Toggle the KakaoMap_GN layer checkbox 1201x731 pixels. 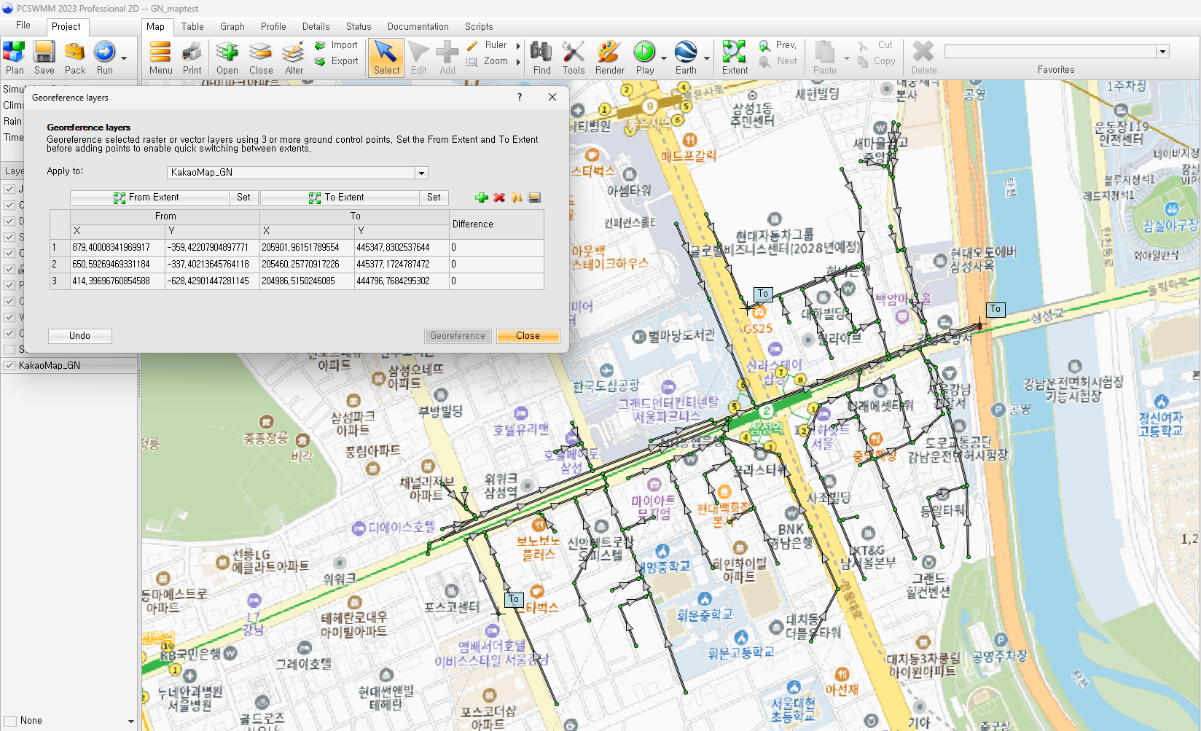[x=10, y=366]
